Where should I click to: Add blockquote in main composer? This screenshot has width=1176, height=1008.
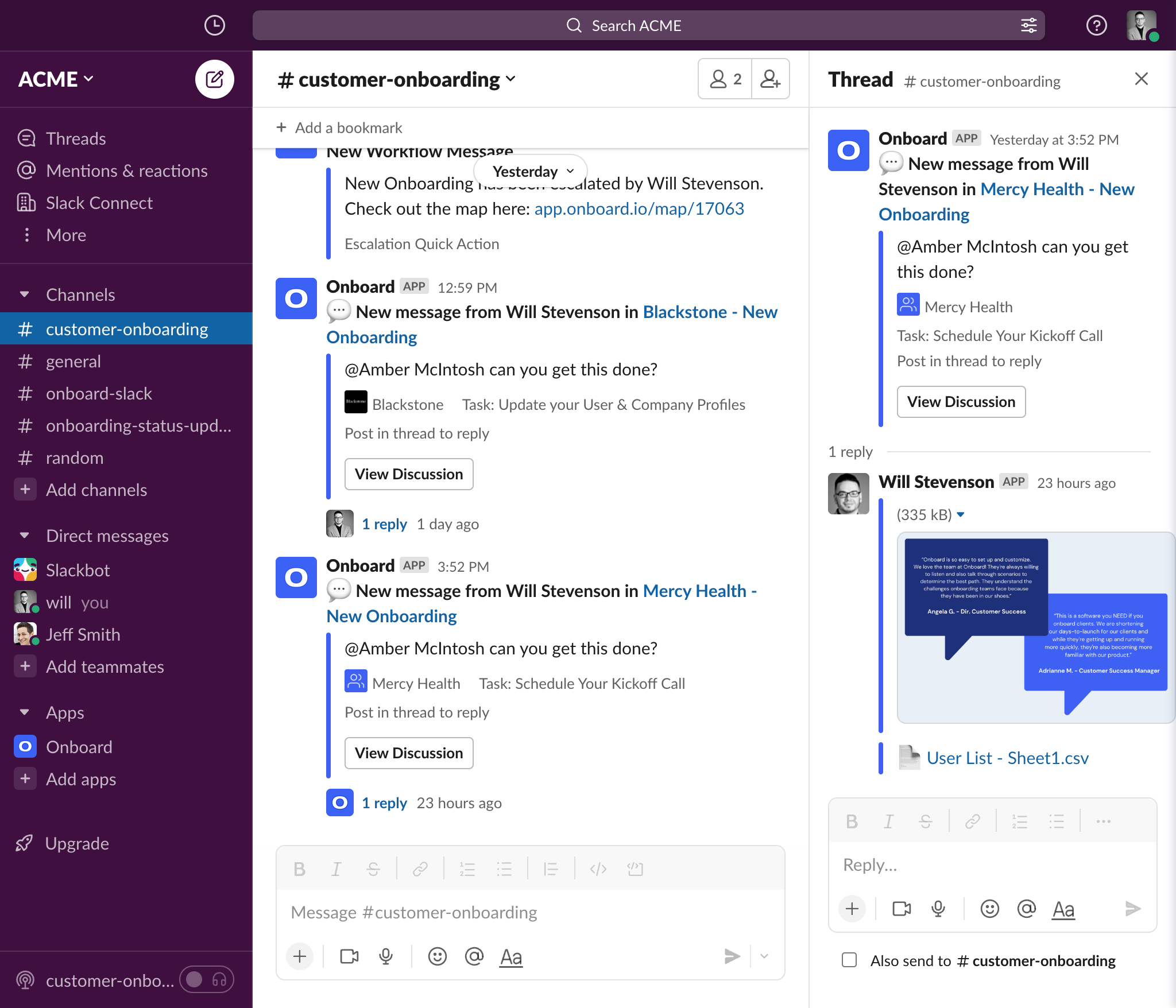pos(551,869)
